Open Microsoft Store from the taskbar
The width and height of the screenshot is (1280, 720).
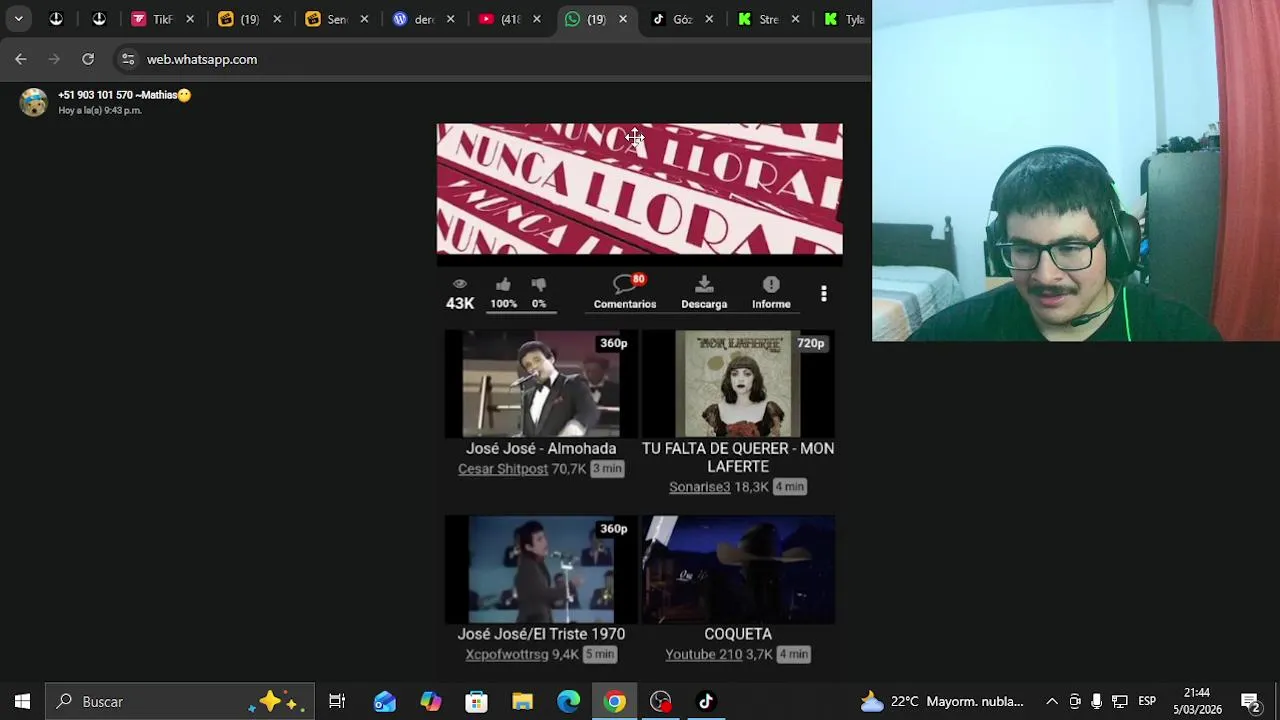[x=477, y=701]
